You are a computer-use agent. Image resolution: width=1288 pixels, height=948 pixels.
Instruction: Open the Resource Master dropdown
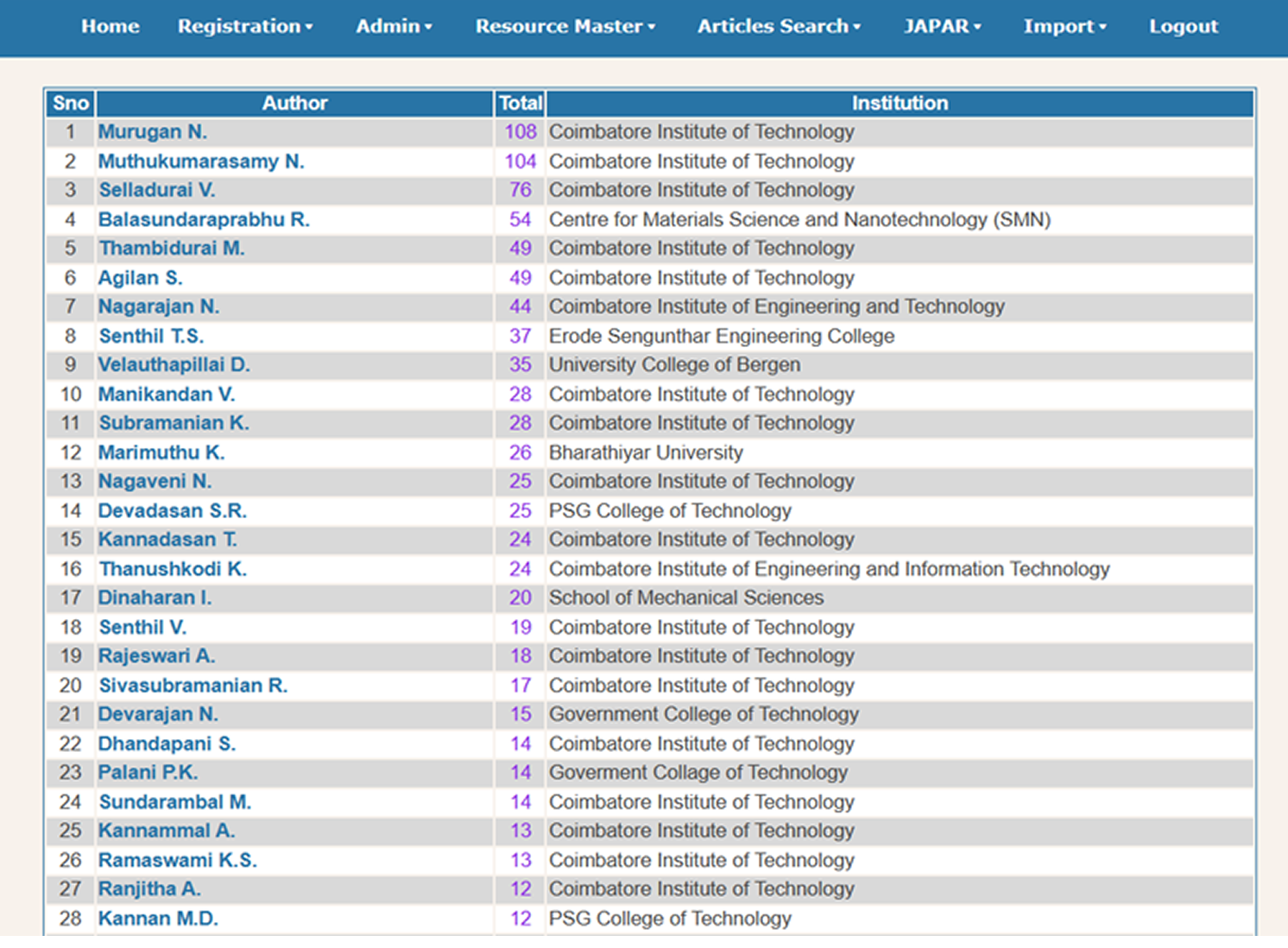point(565,27)
